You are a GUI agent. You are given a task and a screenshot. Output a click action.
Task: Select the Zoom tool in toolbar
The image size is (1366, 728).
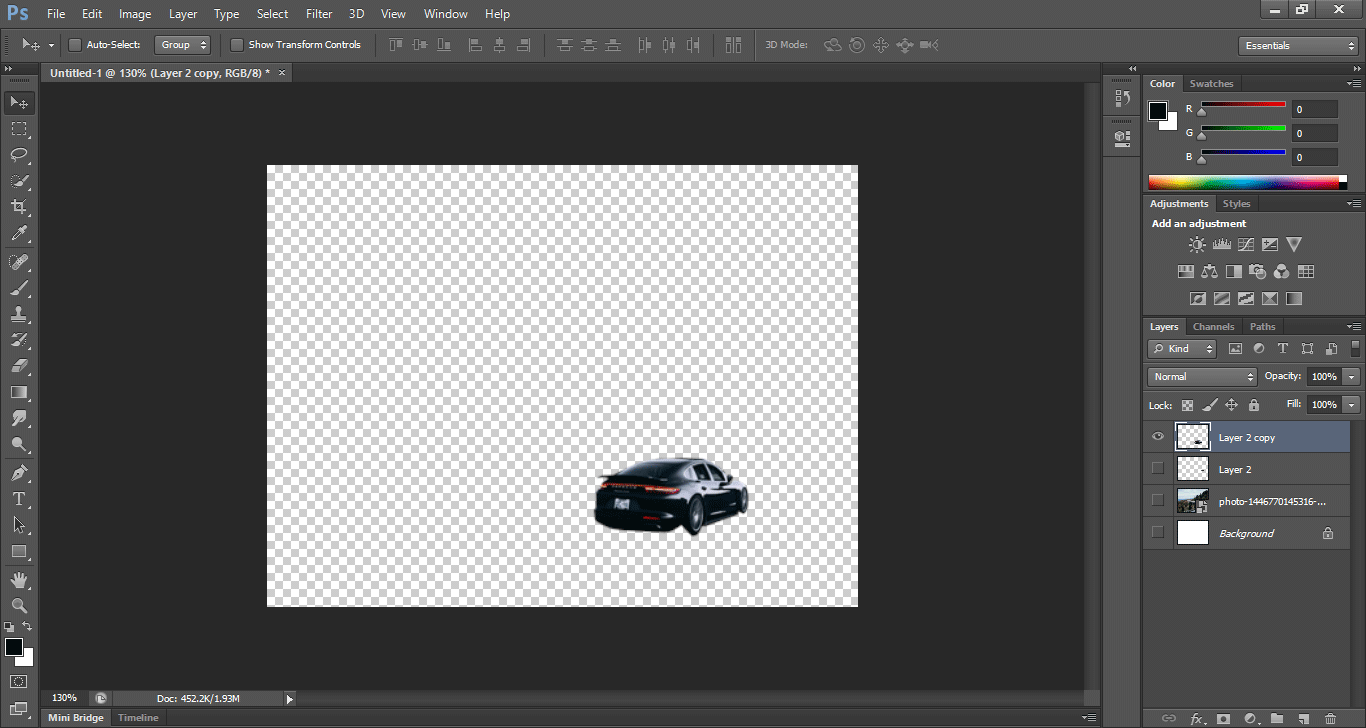click(18, 605)
